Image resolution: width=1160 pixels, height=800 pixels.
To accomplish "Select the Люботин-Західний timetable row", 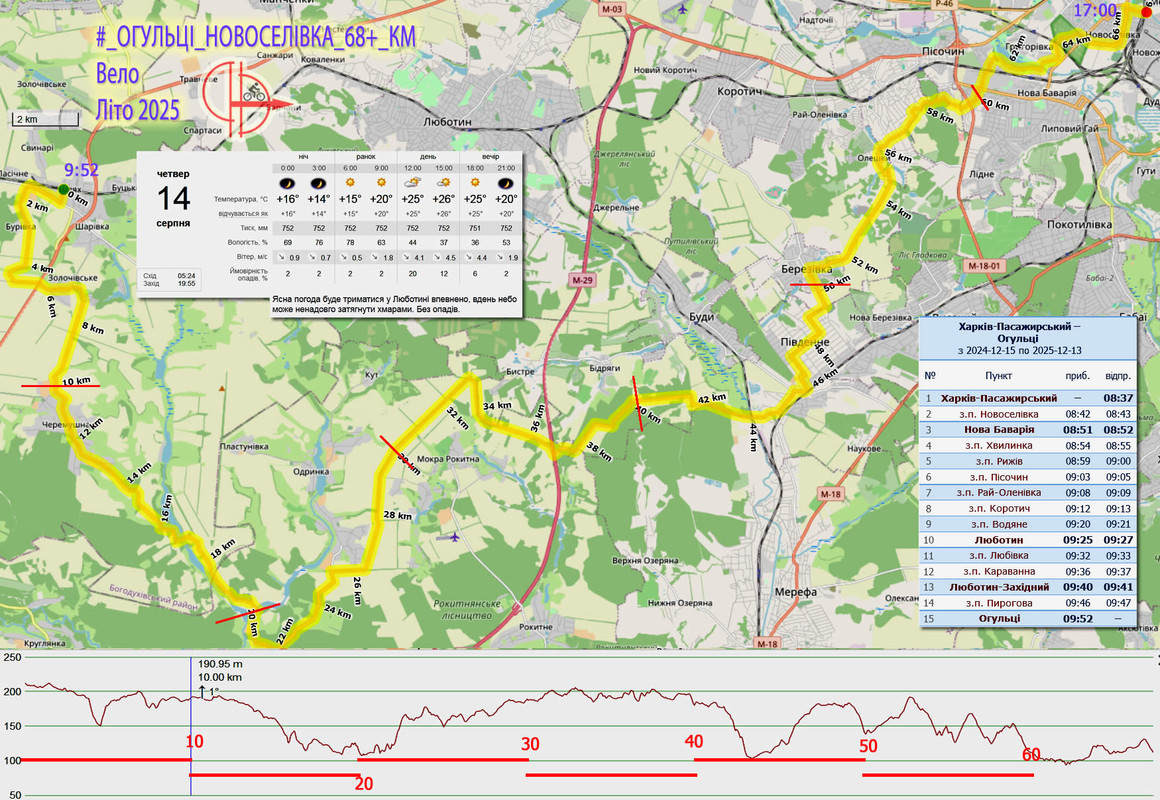I will [1028, 587].
